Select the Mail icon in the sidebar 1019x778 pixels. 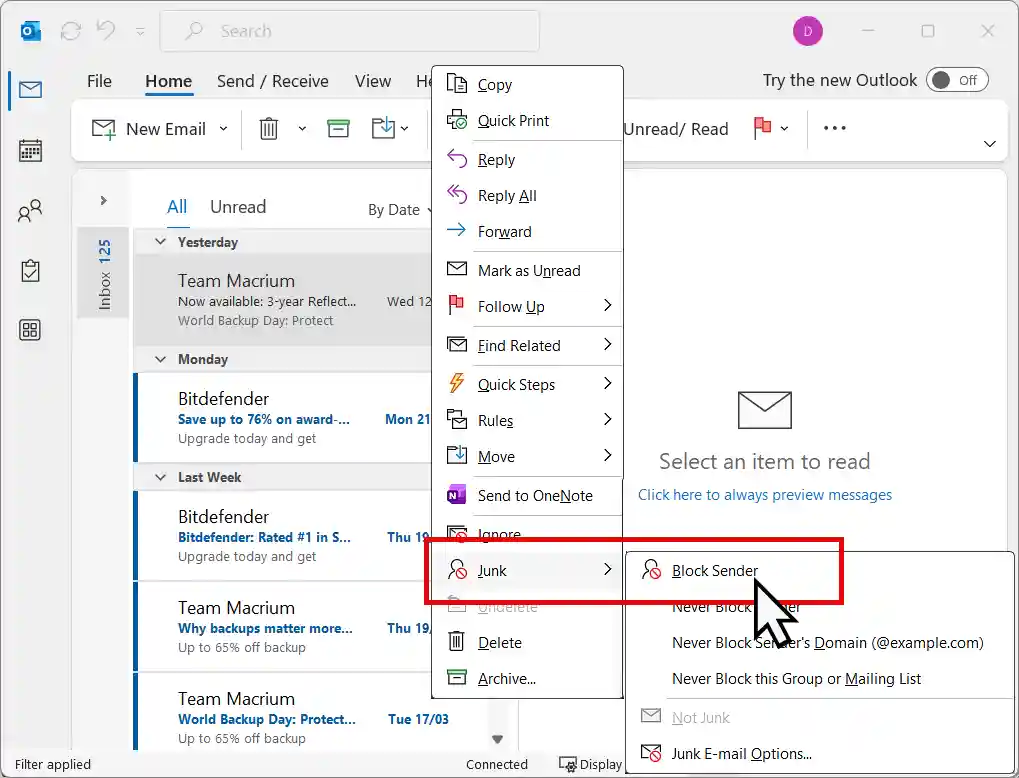27,89
